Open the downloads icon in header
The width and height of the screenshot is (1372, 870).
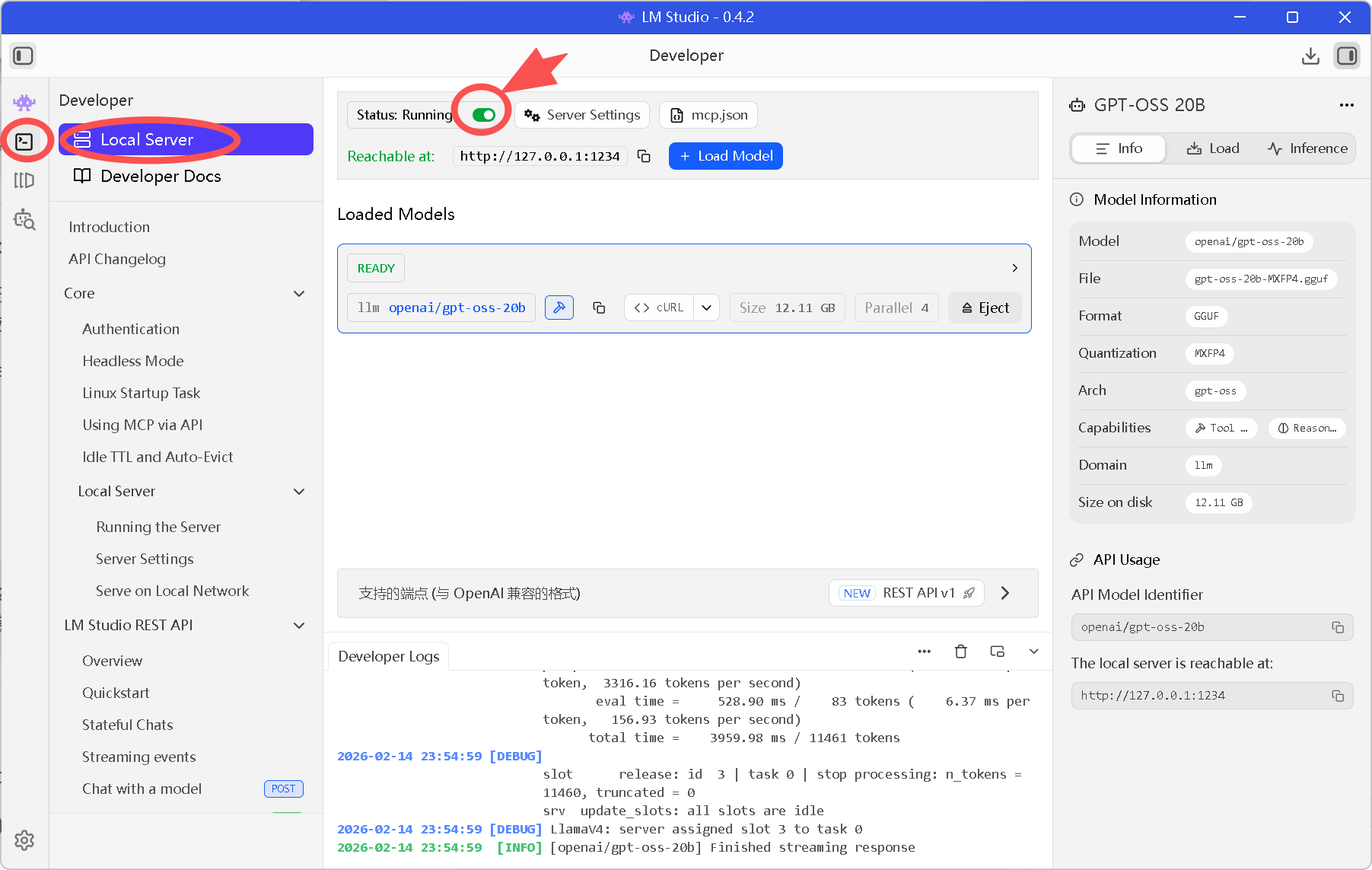click(1310, 56)
